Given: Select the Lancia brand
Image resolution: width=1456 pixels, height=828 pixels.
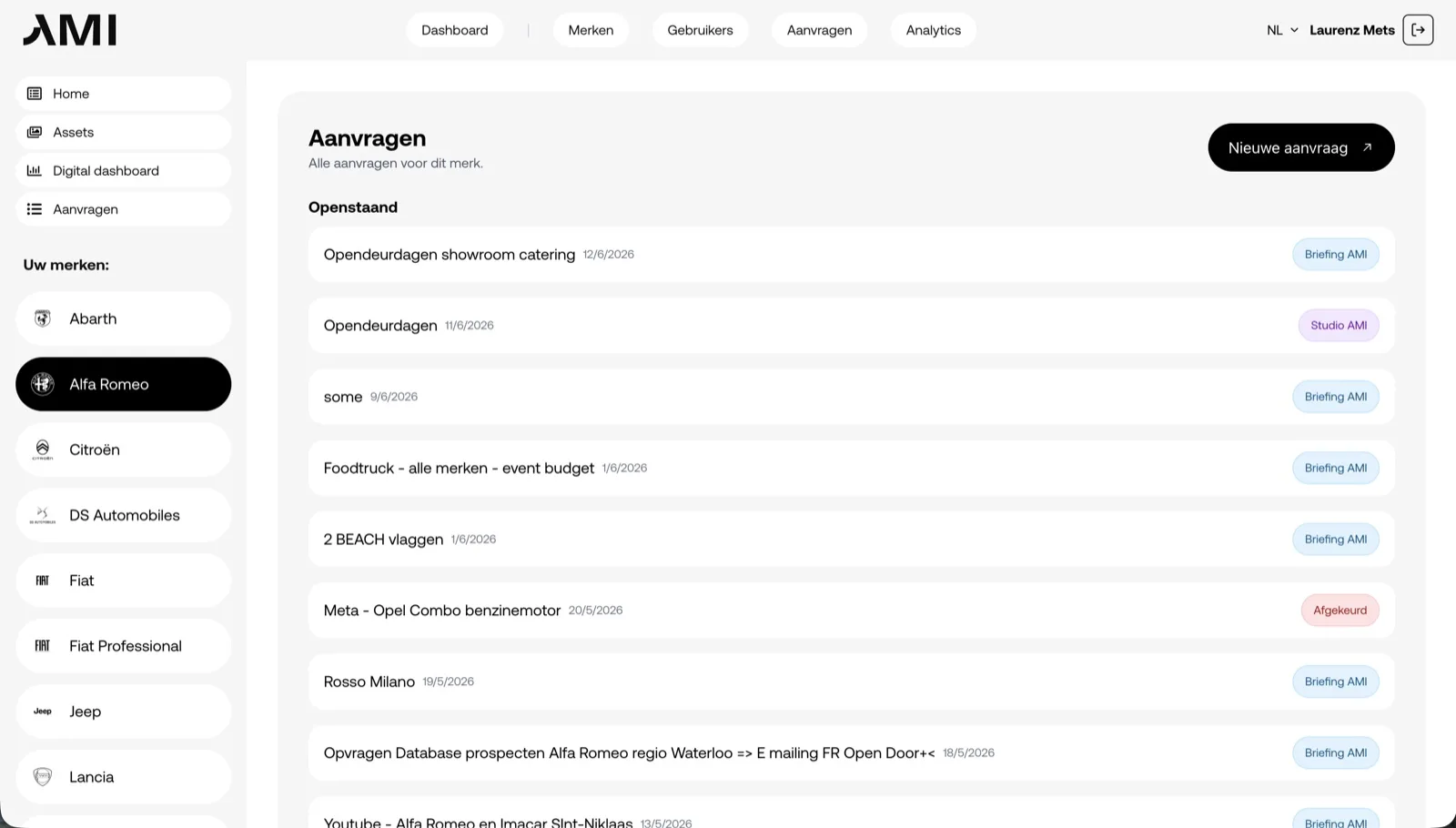Looking at the screenshot, I should tap(123, 777).
